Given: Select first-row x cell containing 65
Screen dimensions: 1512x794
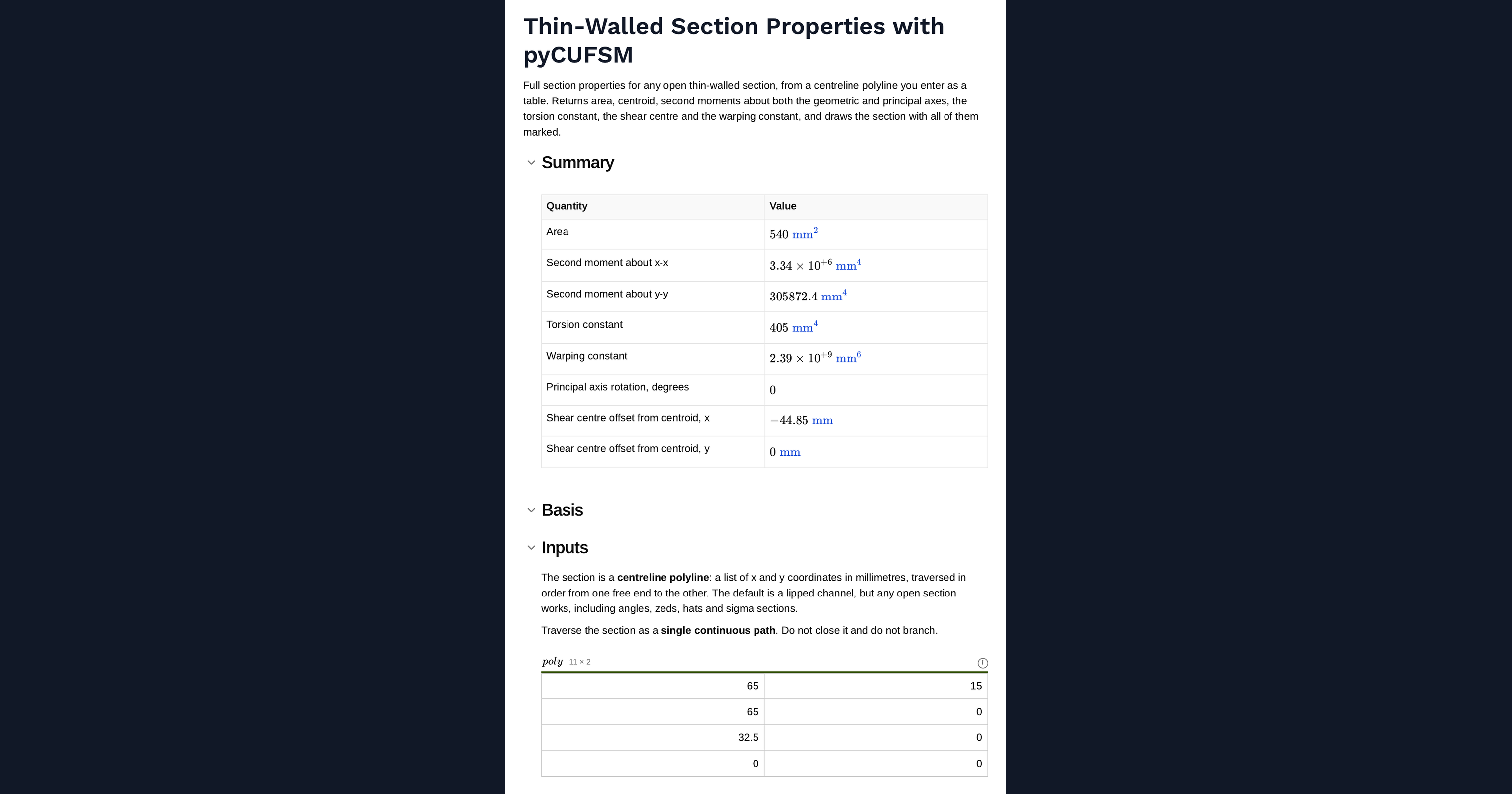Looking at the screenshot, I should point(653,686).
